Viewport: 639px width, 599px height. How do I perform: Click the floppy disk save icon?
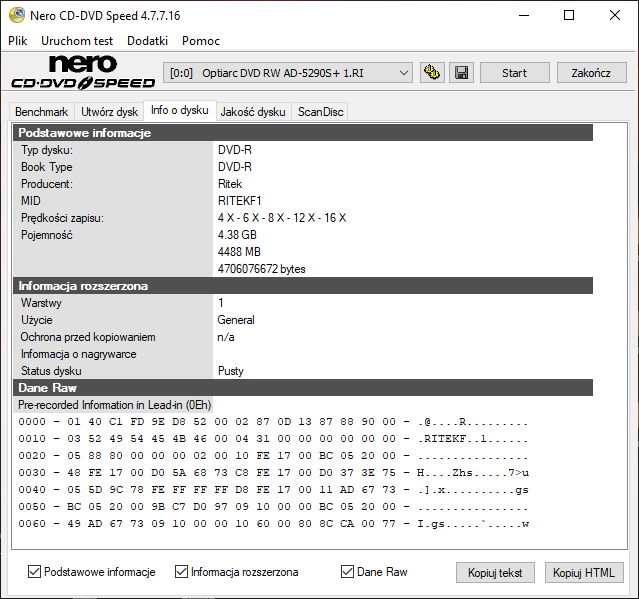click(461, 73)
